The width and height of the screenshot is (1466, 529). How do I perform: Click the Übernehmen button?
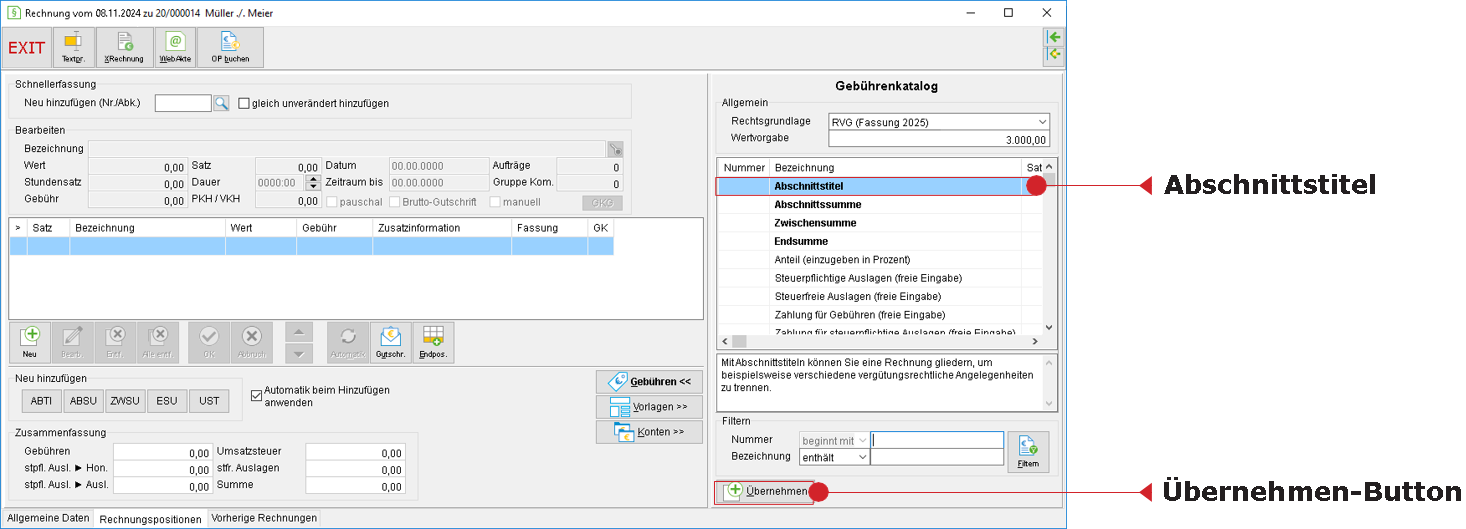coord(764,492)
